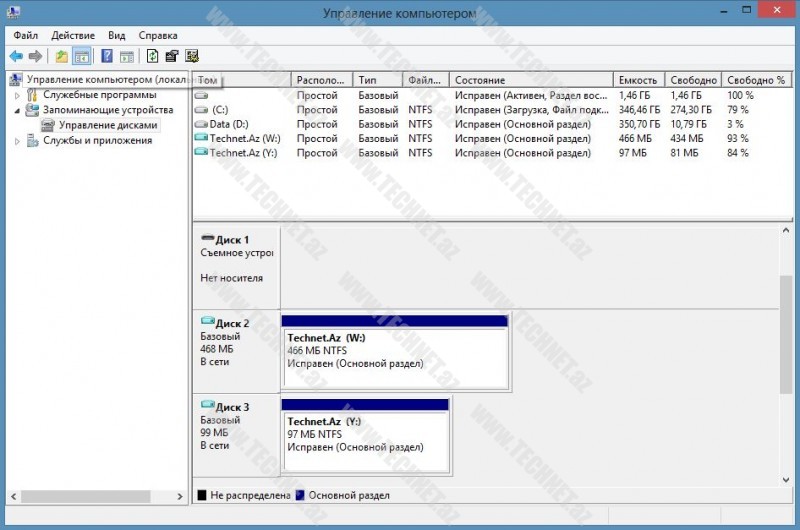
Task: Click the tree pane scroll left arrow
Action: 14,496
